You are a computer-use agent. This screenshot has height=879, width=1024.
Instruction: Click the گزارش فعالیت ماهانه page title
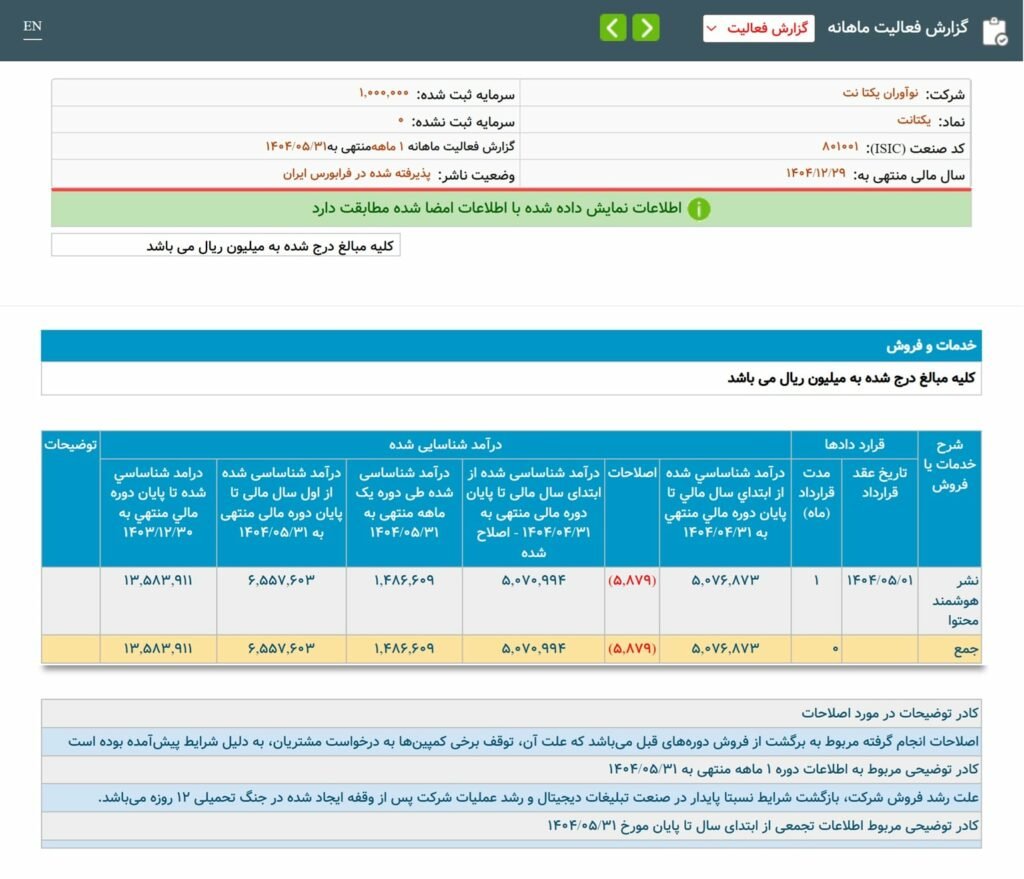pos(897,28)
